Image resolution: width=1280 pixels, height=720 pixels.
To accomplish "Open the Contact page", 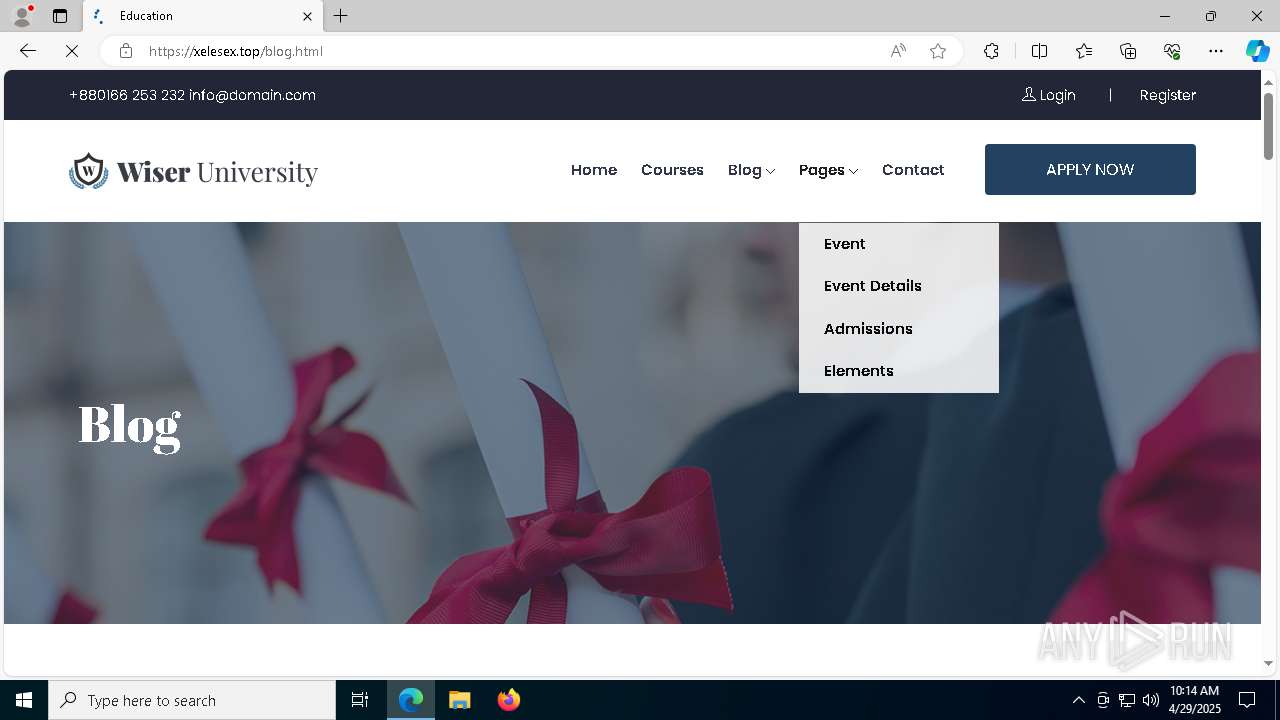I will point(913,170).
